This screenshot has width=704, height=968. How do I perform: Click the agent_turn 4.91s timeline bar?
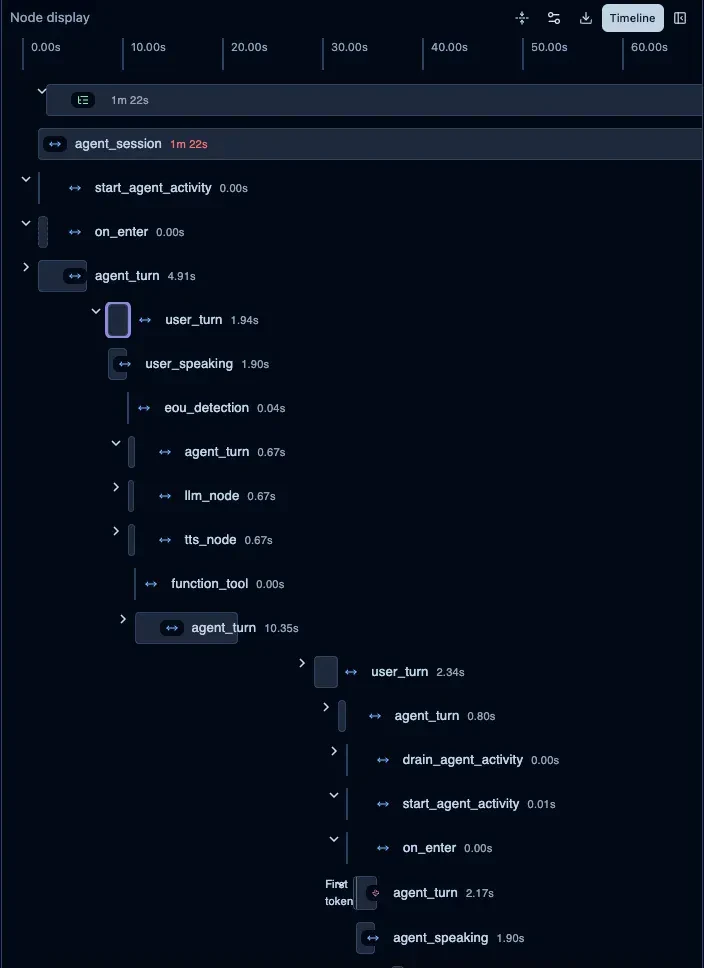coord(62,276)
